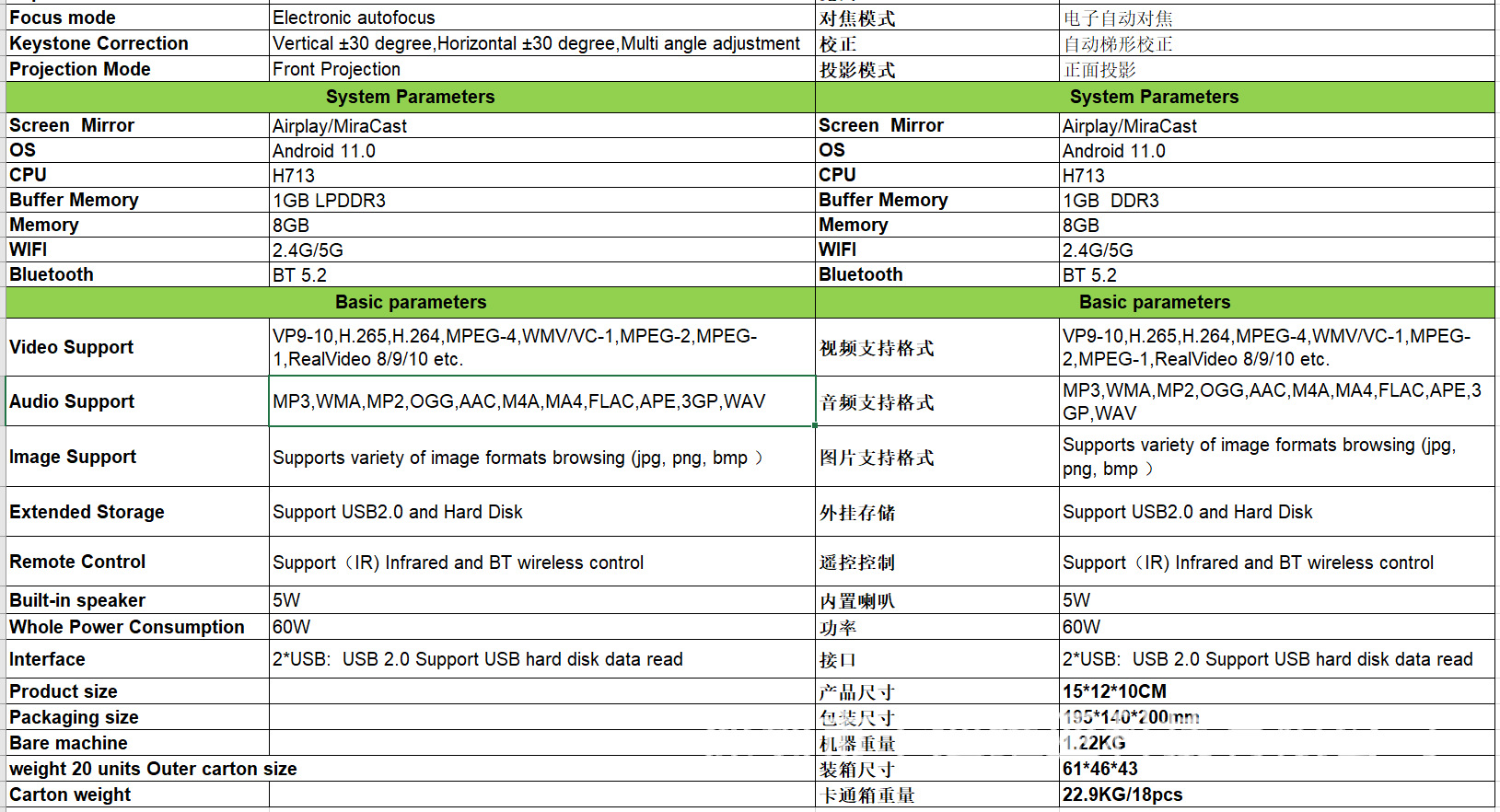Image resolution: width=1500 pixels, height=812 pixels.
Task: Select the "Interface" label cell
Action: tap(137, 659)
